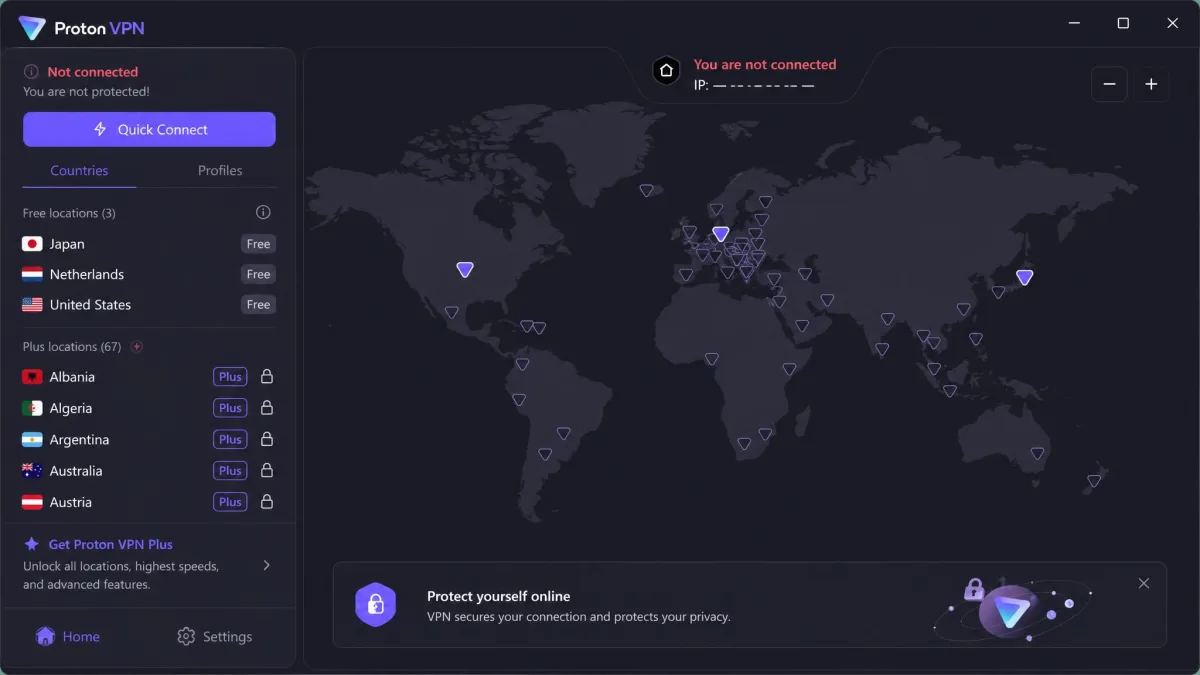This screenshot has width=1200, height=675.
Task: Select Argentina in the country list
Action: [149, 439]
